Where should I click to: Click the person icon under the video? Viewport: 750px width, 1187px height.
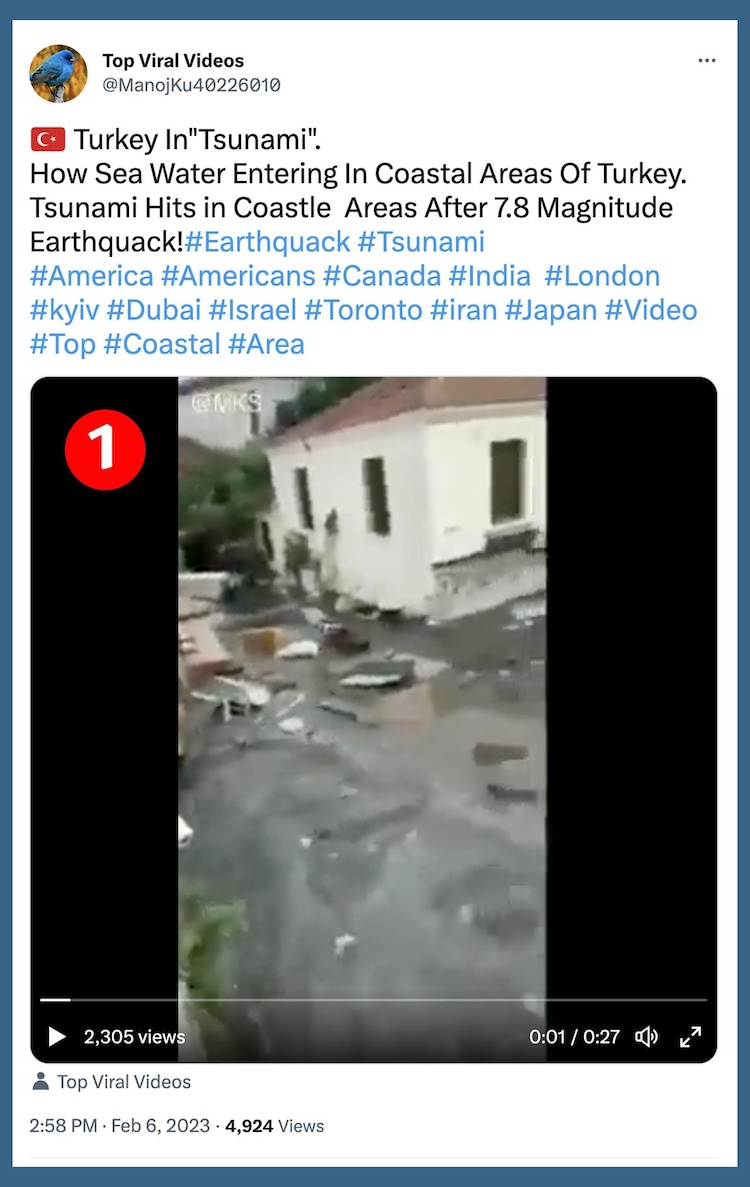pyautogui.click(x=41, y=1082)
